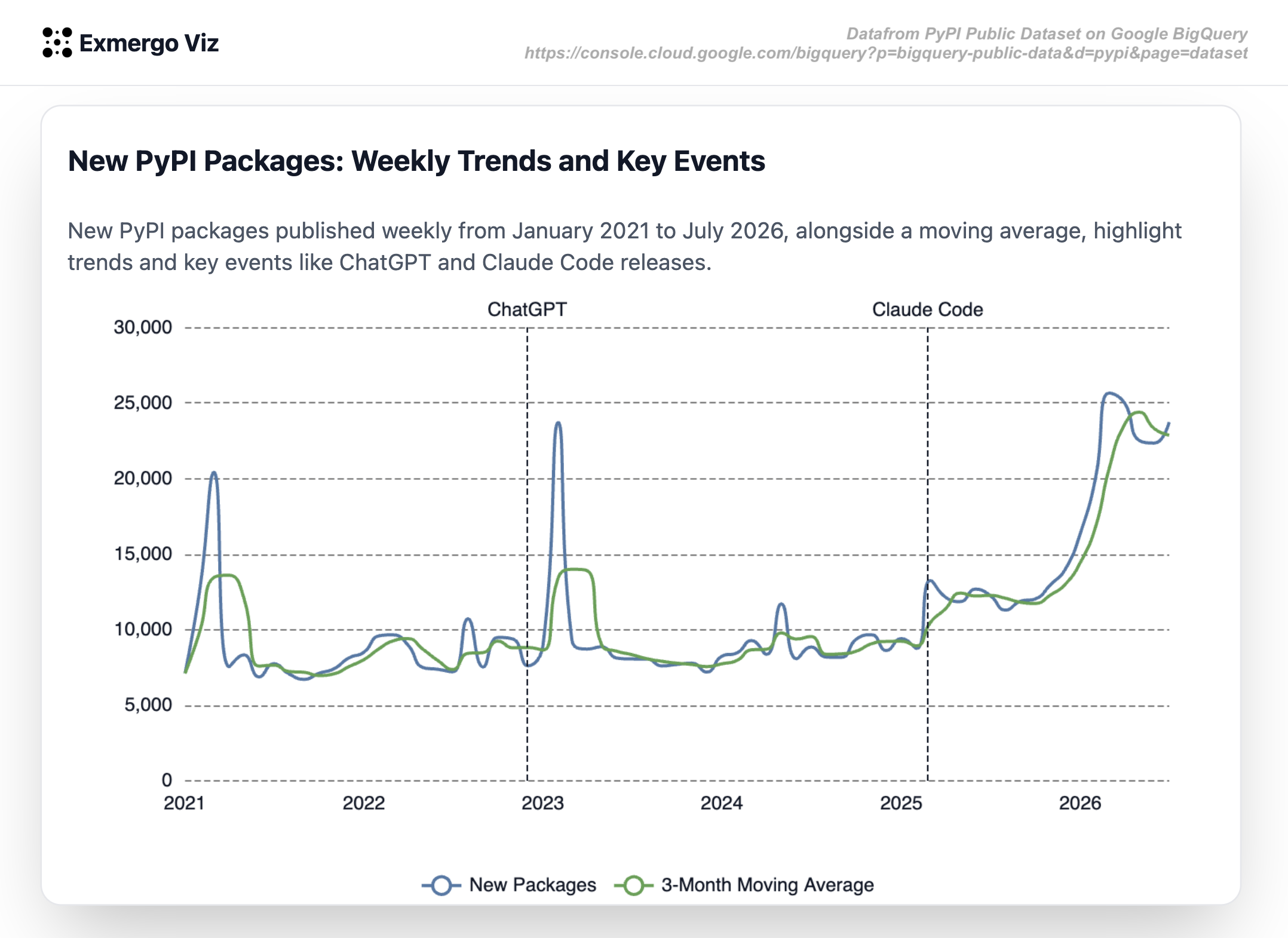This screenshot has height=938, width=1288.
Task: Click the 2025 x-axis label
Action: tap(901, 803)
